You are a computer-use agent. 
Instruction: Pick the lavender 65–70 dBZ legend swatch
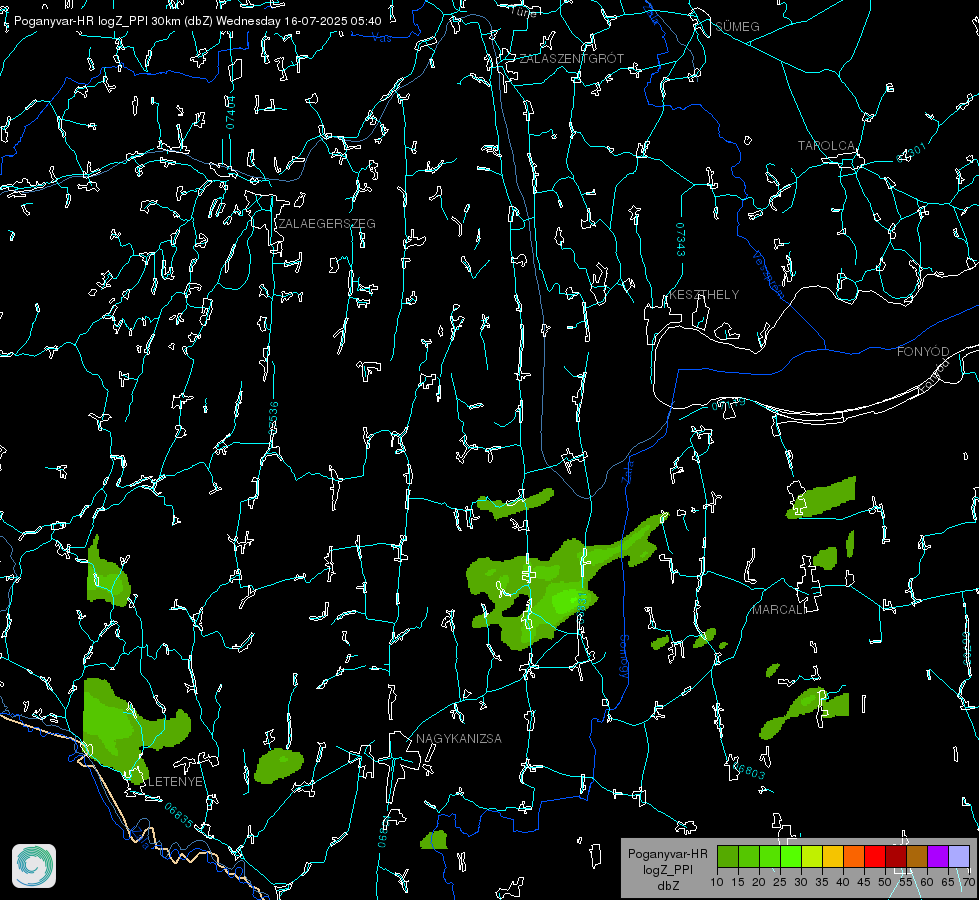pos(959,856)
